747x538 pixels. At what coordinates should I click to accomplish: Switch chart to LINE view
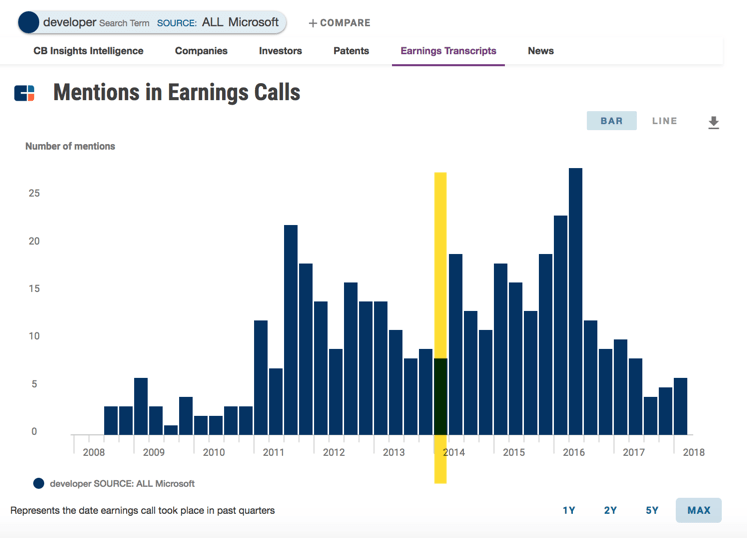[x=664, y=121]
